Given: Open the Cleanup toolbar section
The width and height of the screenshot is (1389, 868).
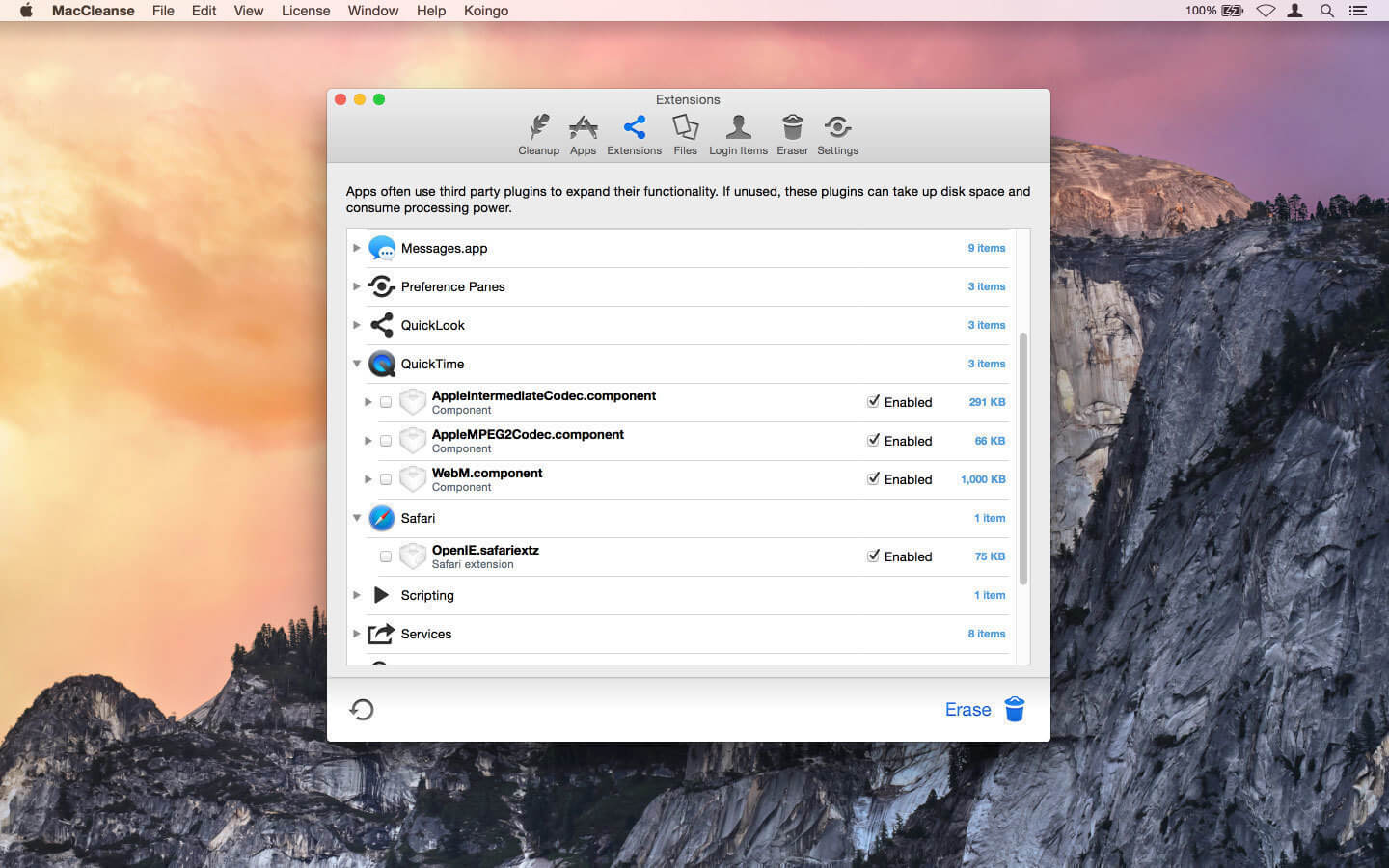Looking at the screenshot, I should click(x=538, y=135).
